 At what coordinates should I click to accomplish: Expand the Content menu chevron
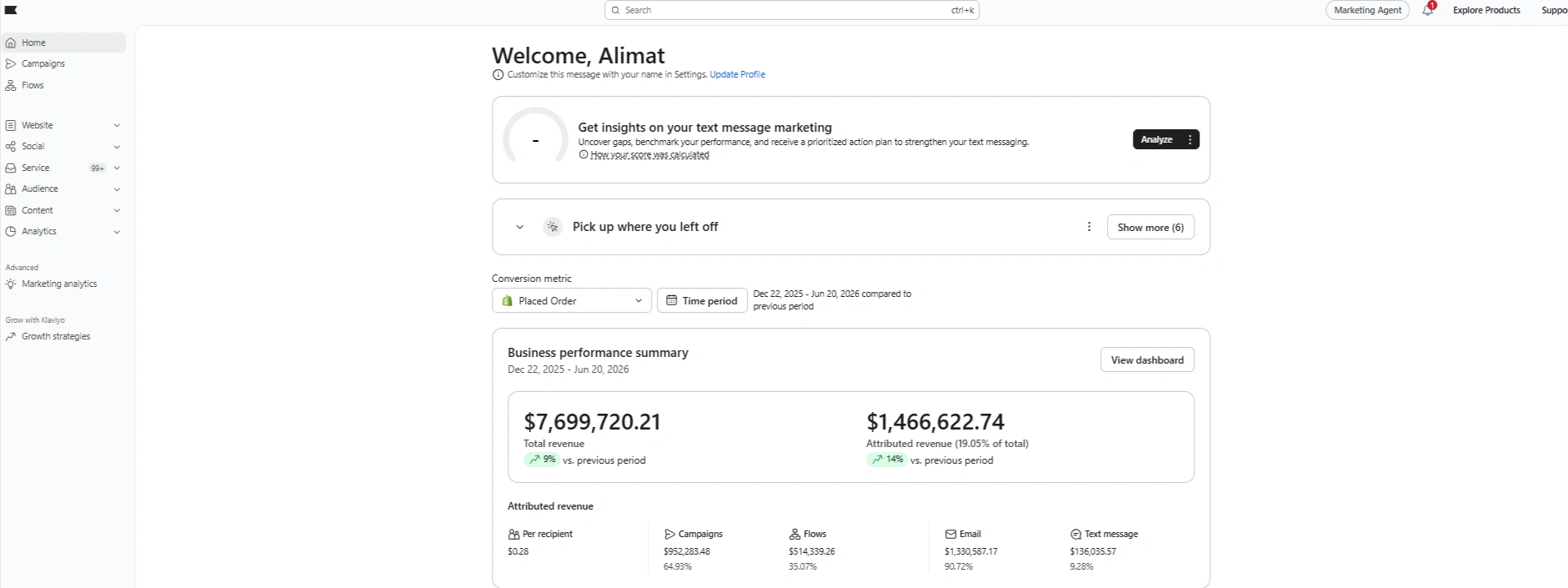pos(117,210)
